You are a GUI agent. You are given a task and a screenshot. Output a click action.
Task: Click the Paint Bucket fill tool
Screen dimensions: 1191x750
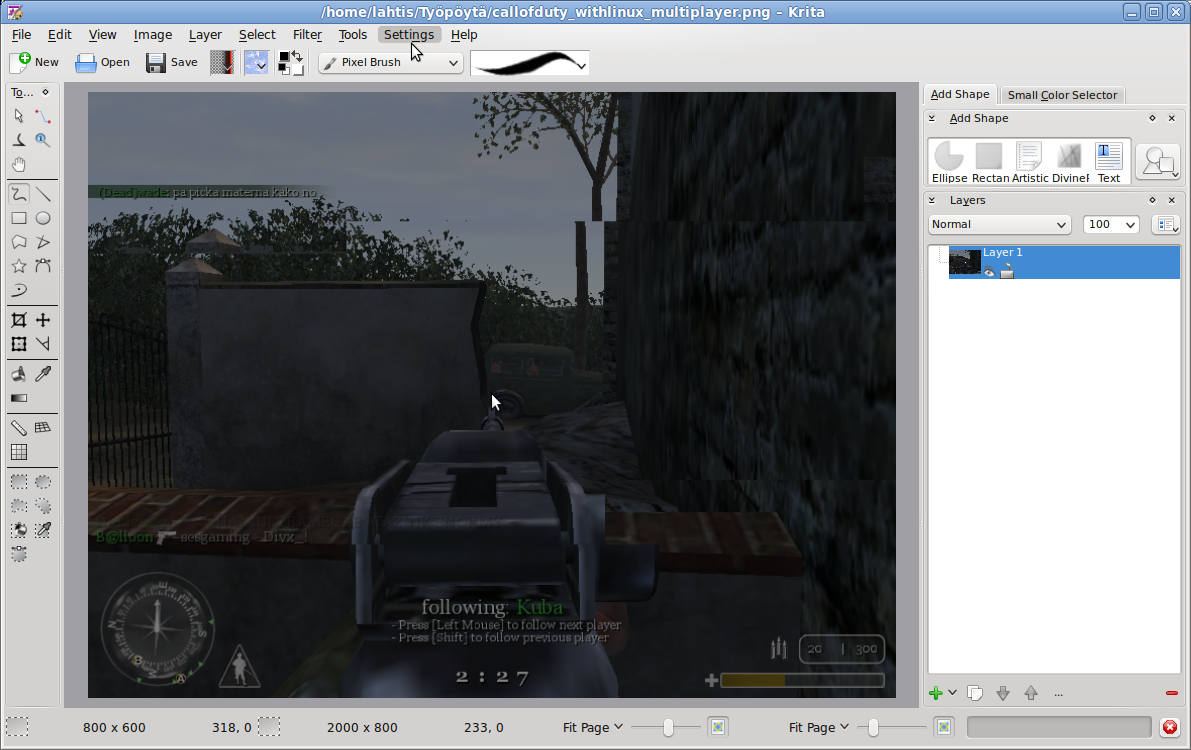point(18,374)
